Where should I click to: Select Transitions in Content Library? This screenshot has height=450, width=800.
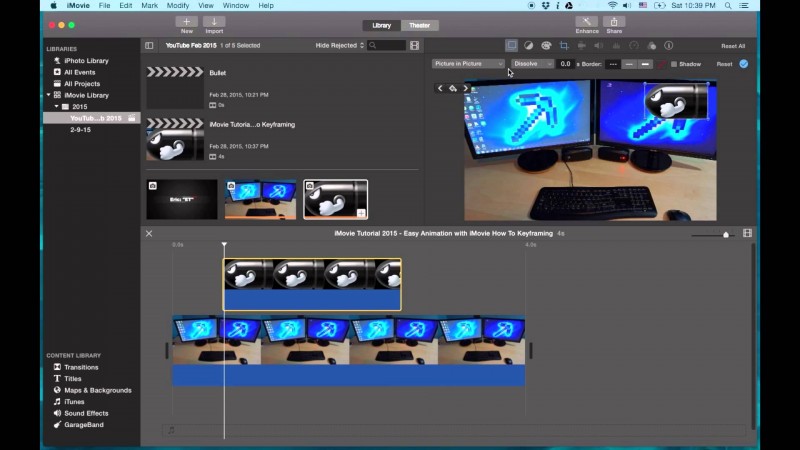tap(81, 367)
